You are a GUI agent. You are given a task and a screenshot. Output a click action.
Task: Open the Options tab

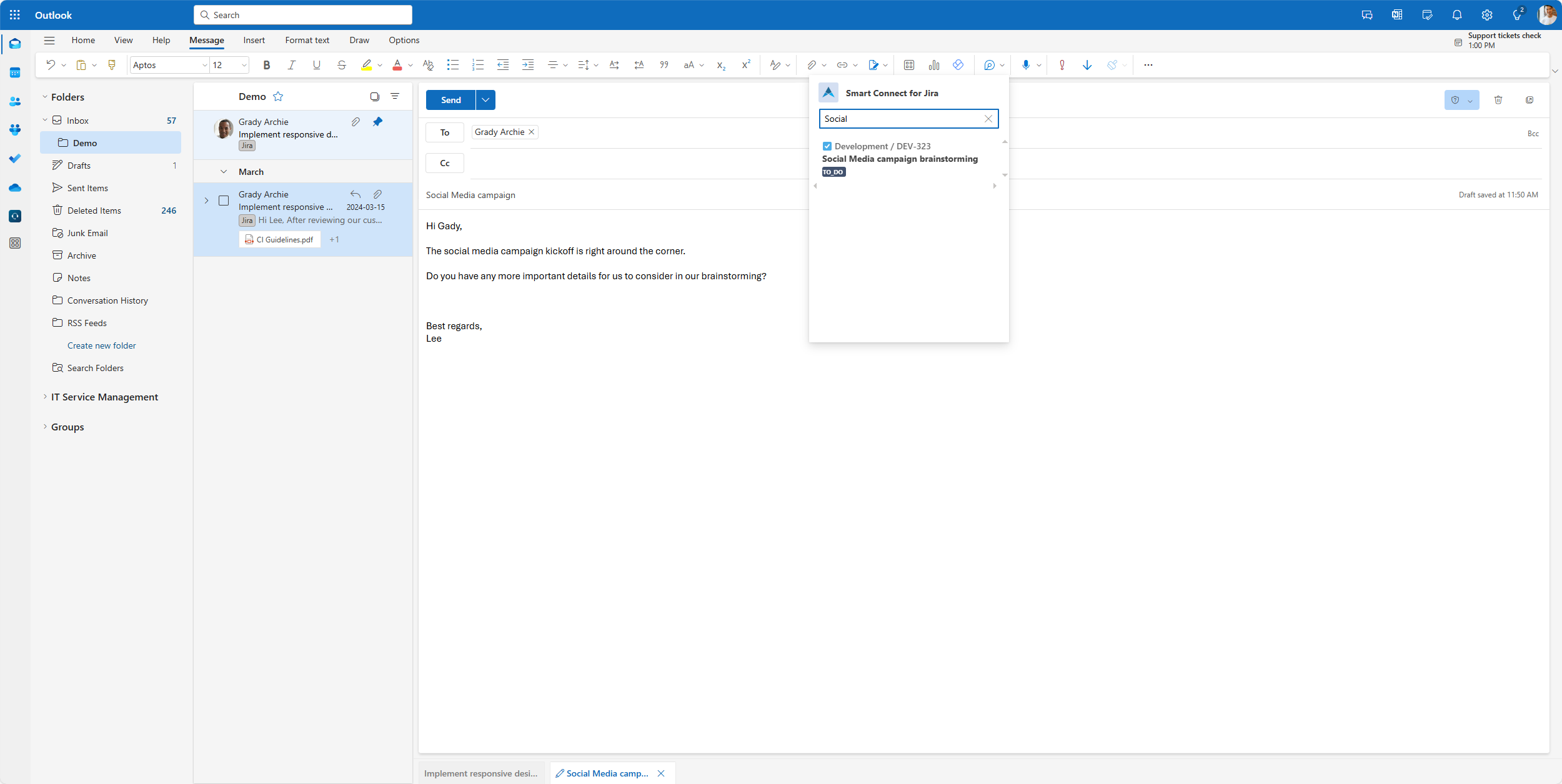click(x=404, y=40)
